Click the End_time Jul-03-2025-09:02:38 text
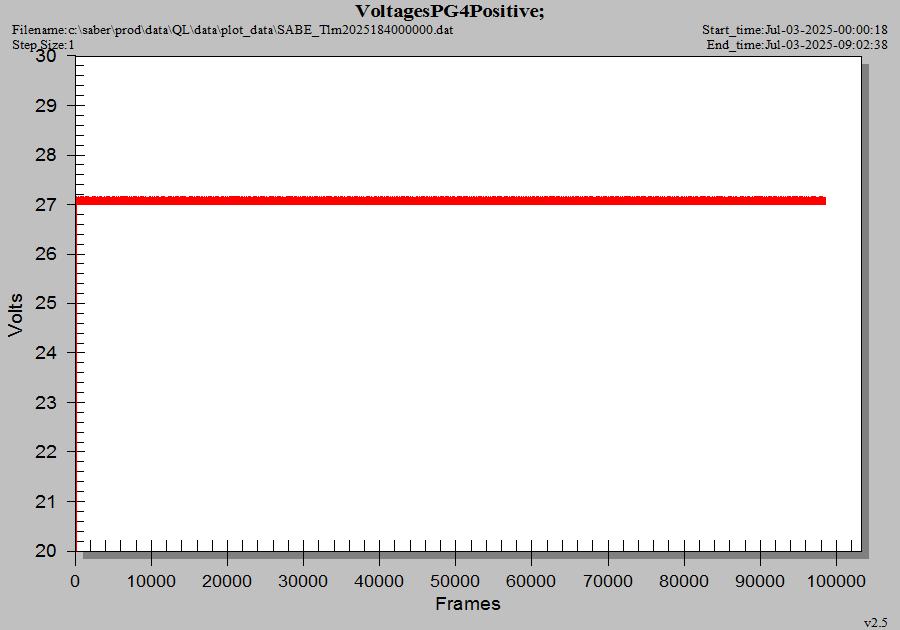900x630 pixels. pyautogui.click(x=797, y=45)
